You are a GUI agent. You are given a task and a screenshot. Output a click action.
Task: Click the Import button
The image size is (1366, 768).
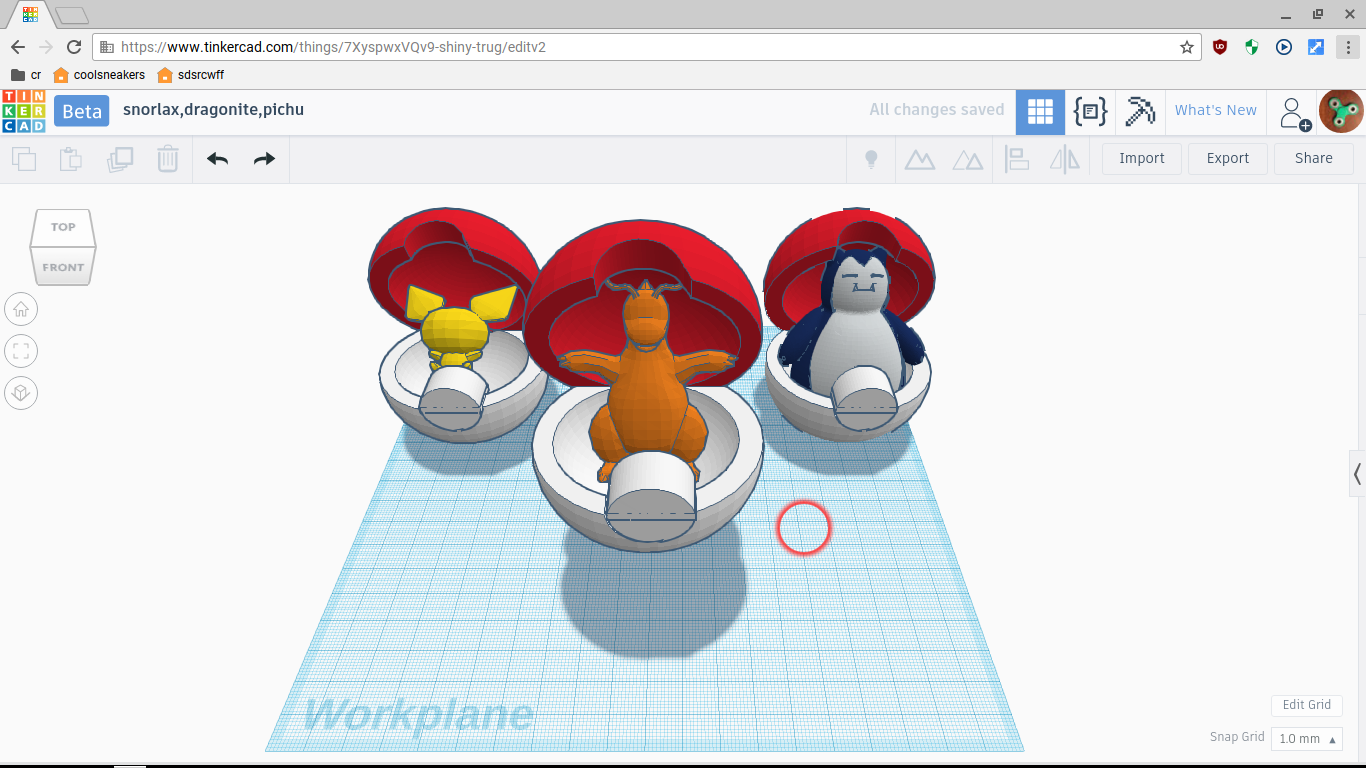click(x=1142, y=158)
